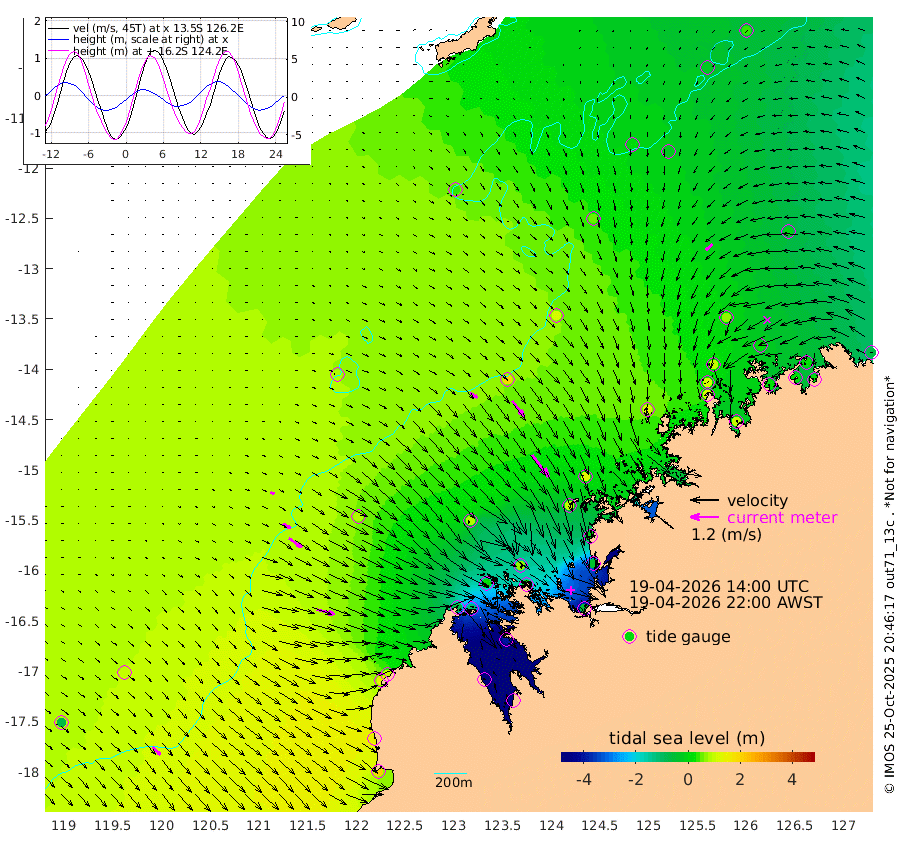
Task: Click the blue line sample in inset legend
Action: click(x=58, y=40)
